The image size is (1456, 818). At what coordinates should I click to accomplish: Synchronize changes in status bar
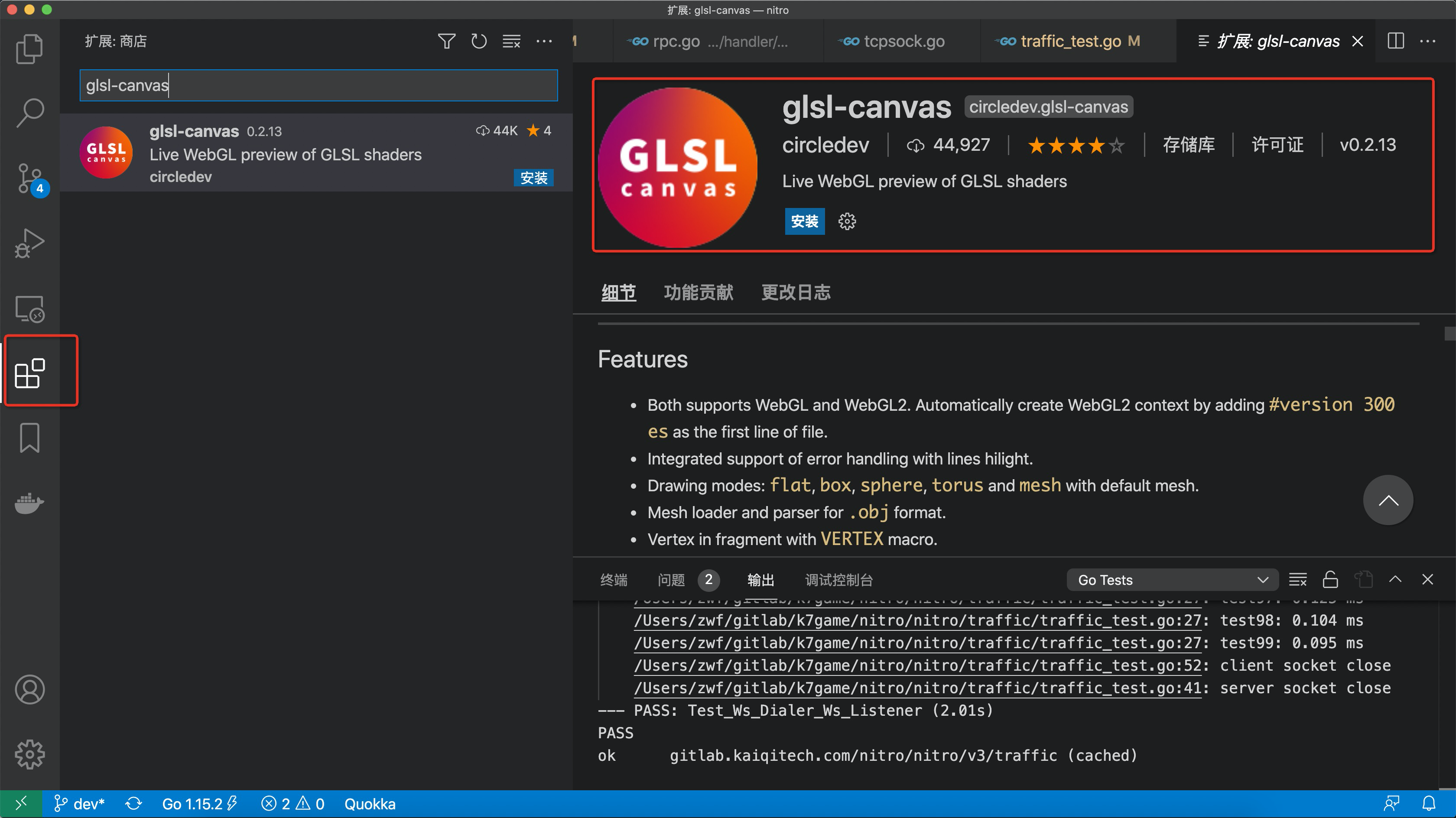tap(133, 803)
